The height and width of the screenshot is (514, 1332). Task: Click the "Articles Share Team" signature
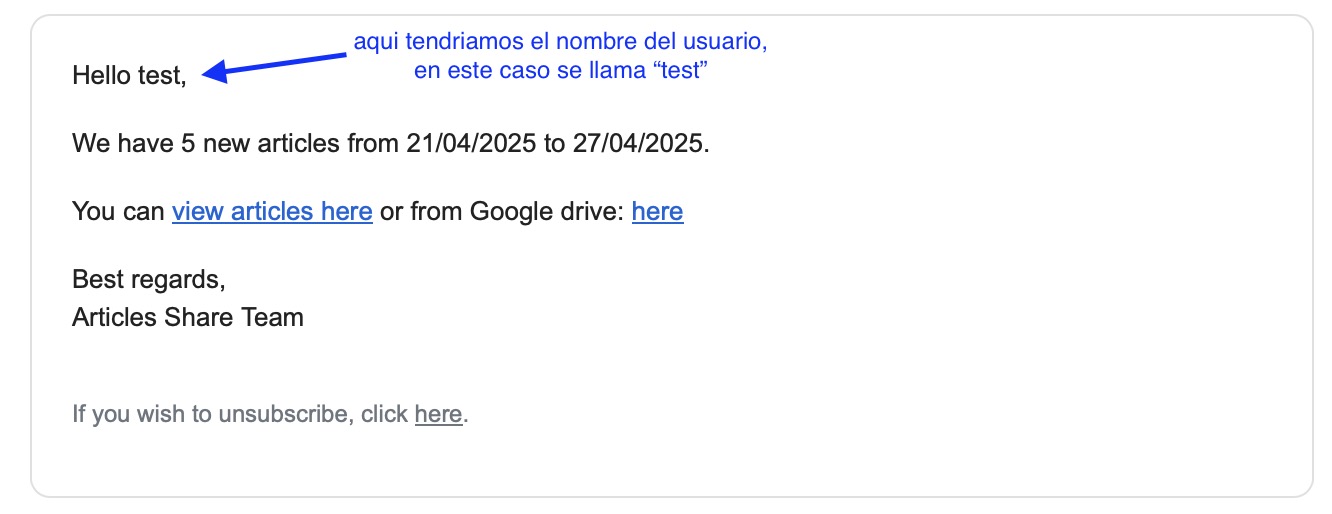tap(188, 318)
